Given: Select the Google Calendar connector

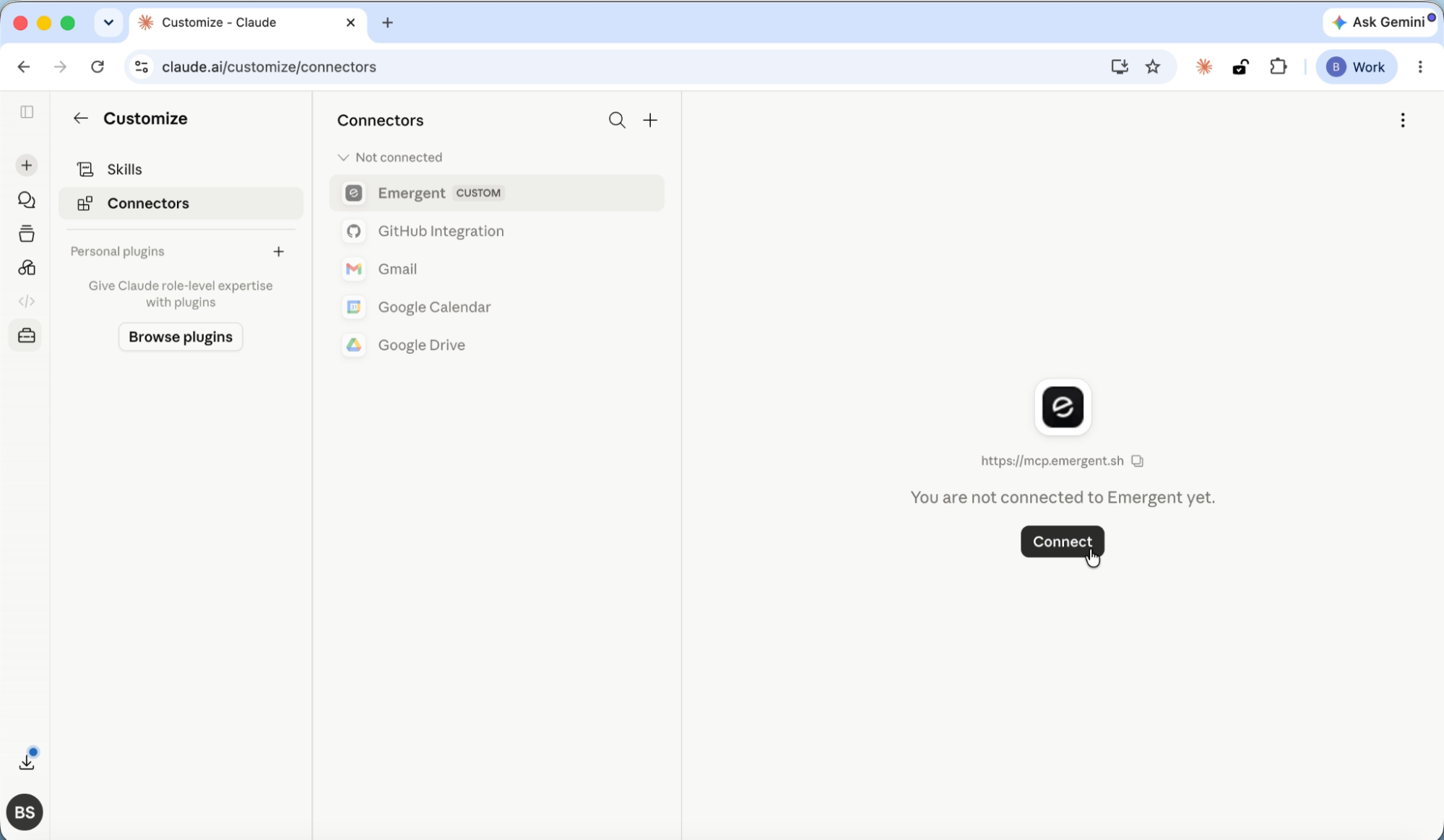Looking at the screenshot, I should coord(497,307).
